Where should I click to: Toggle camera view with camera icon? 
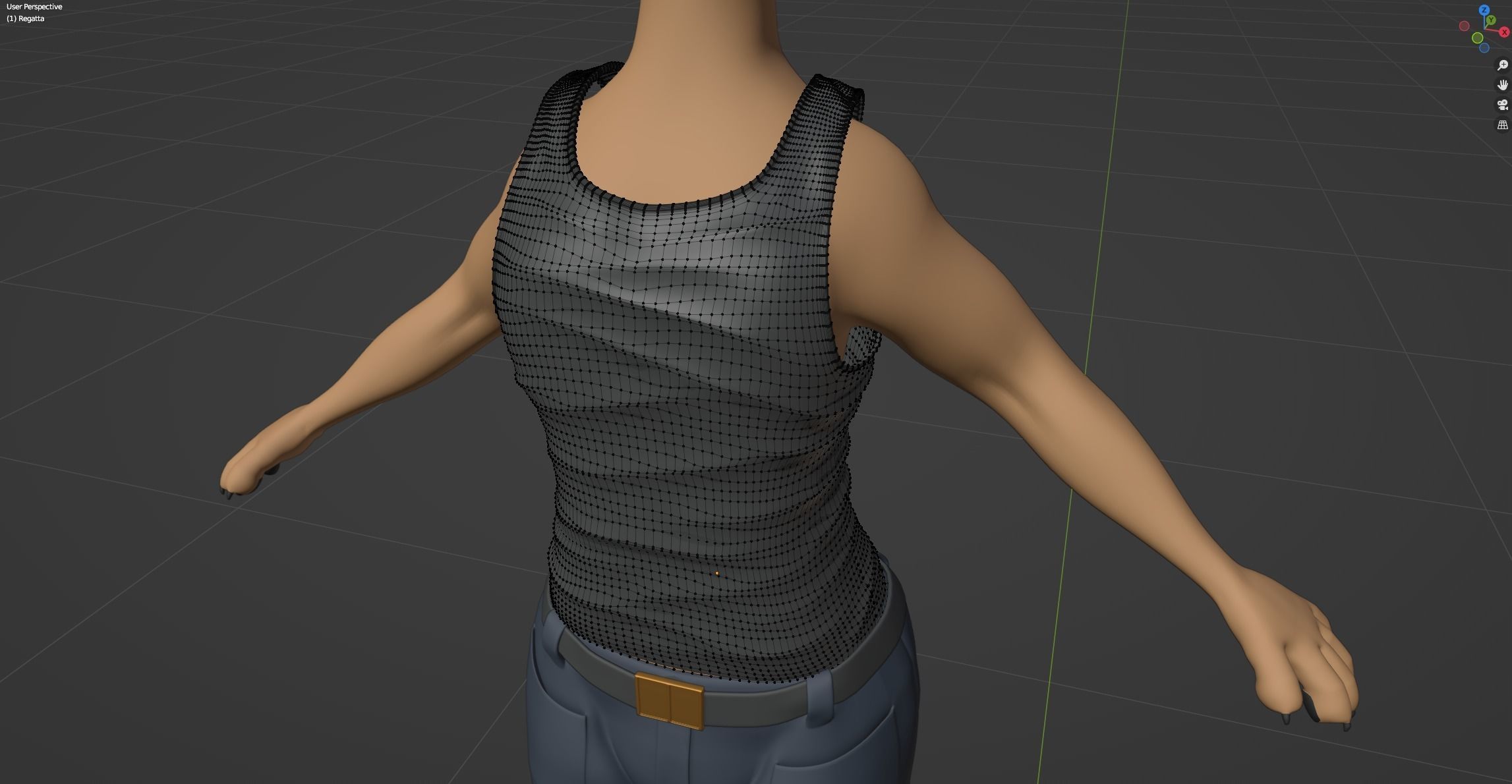coord(1503,105)
